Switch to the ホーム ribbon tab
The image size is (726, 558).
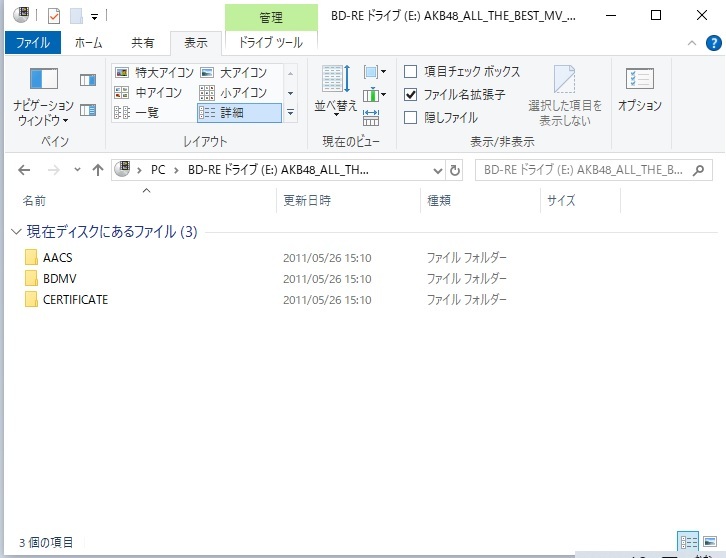click(88, 43)
